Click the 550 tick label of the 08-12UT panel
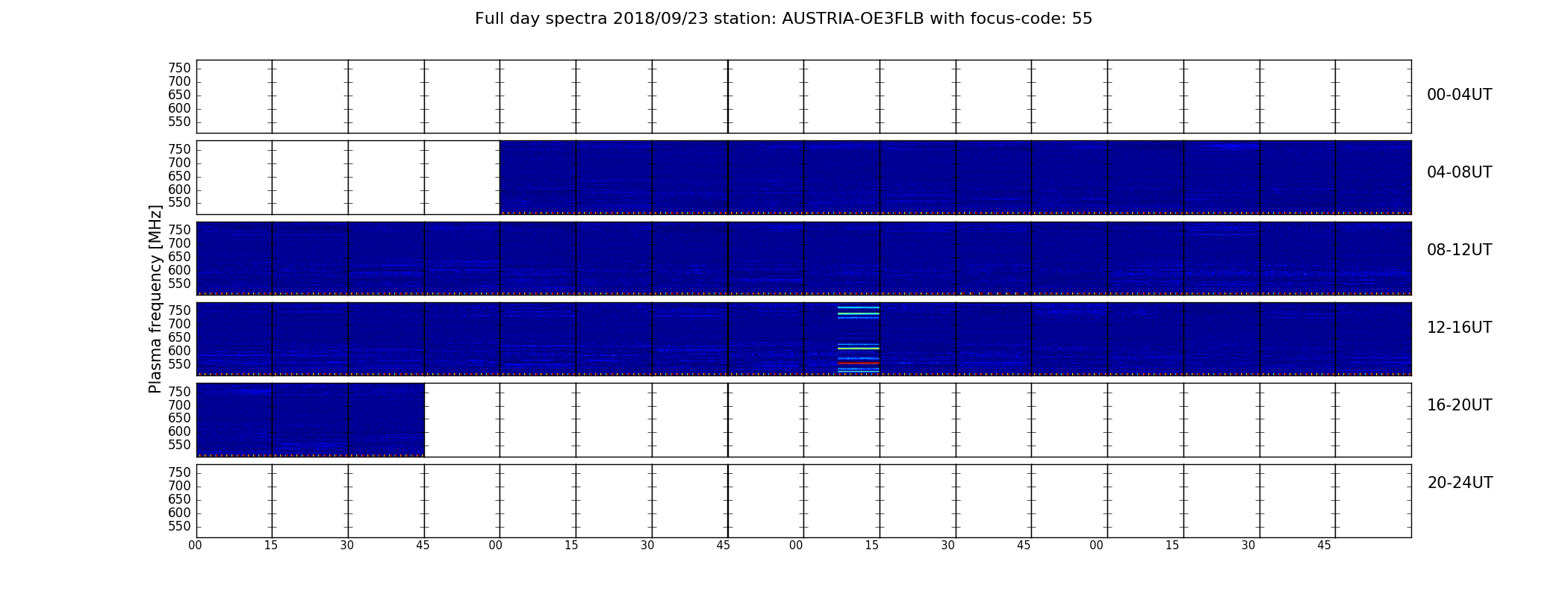The image size is (1568, 597). pyautogui.click(x=179, y=284)
